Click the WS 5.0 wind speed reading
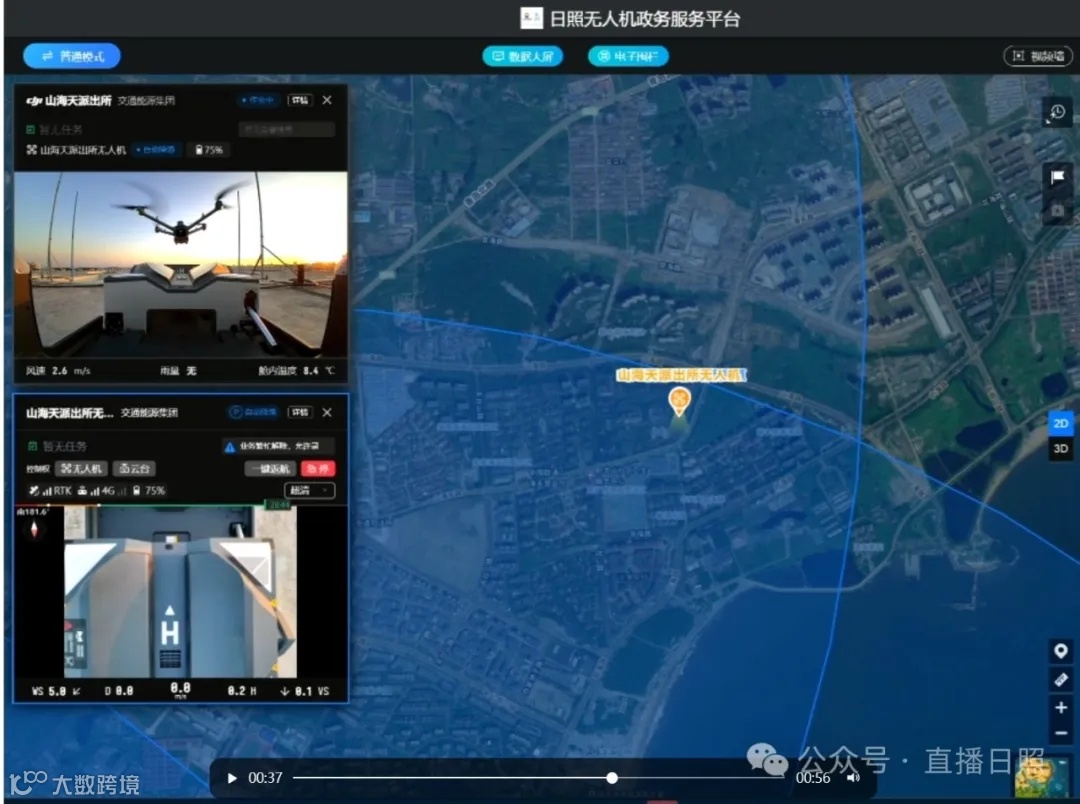Image resolution: width=1080 pixels, height=804 pixels. point(56,691)
